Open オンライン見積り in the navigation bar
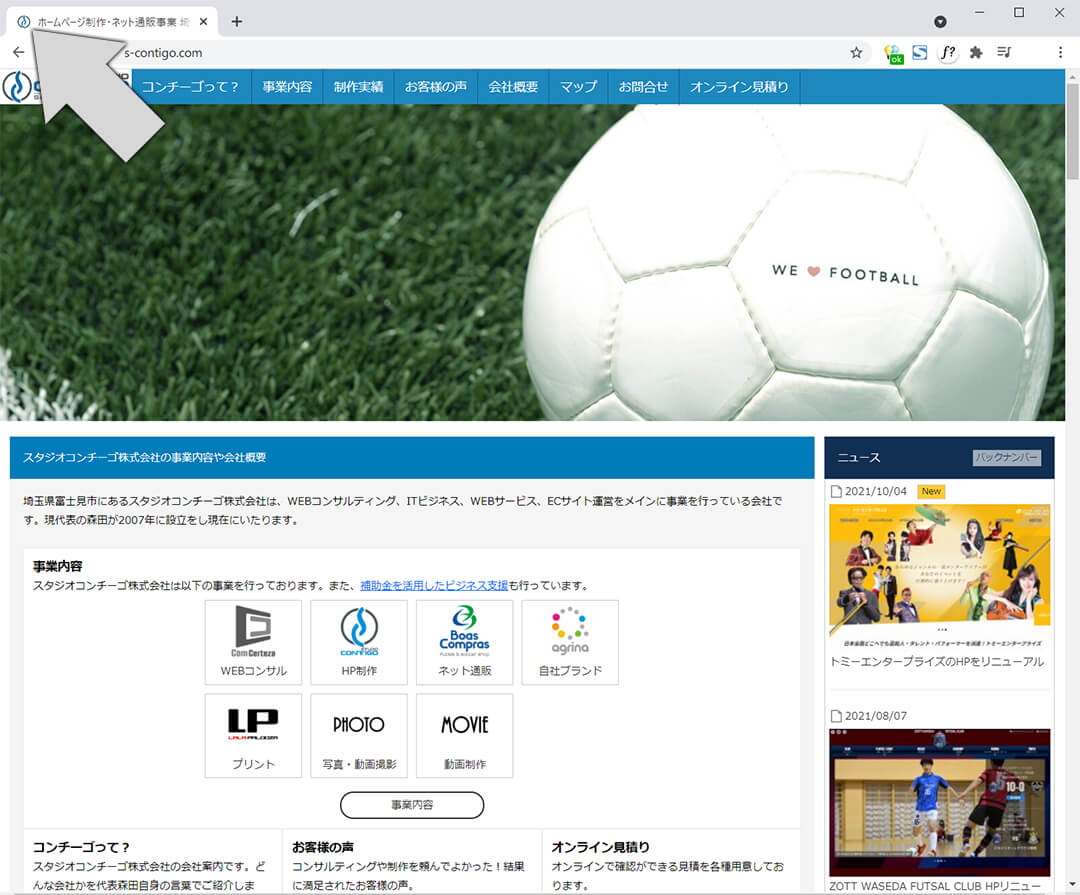This screenshot has width=1080, height=895. pos(739,87)
